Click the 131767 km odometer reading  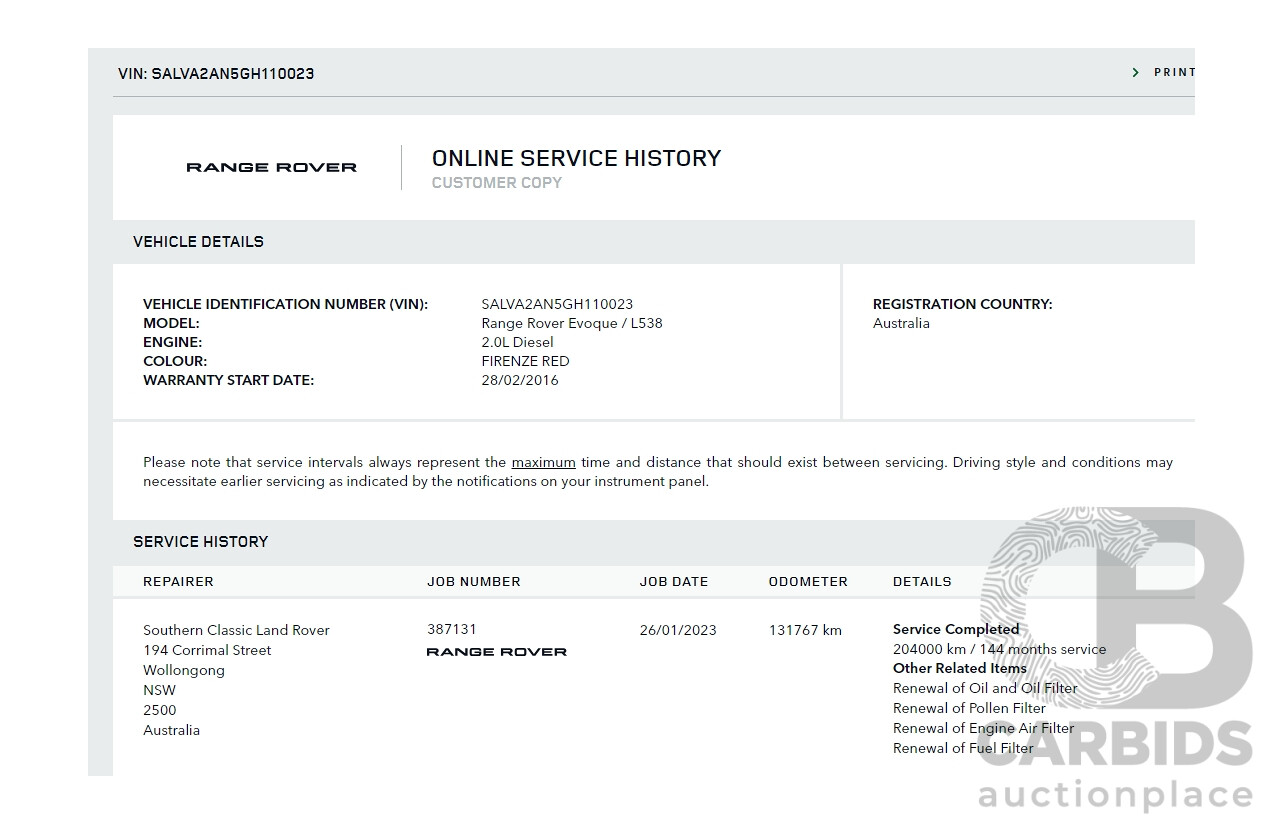[805, 630]
